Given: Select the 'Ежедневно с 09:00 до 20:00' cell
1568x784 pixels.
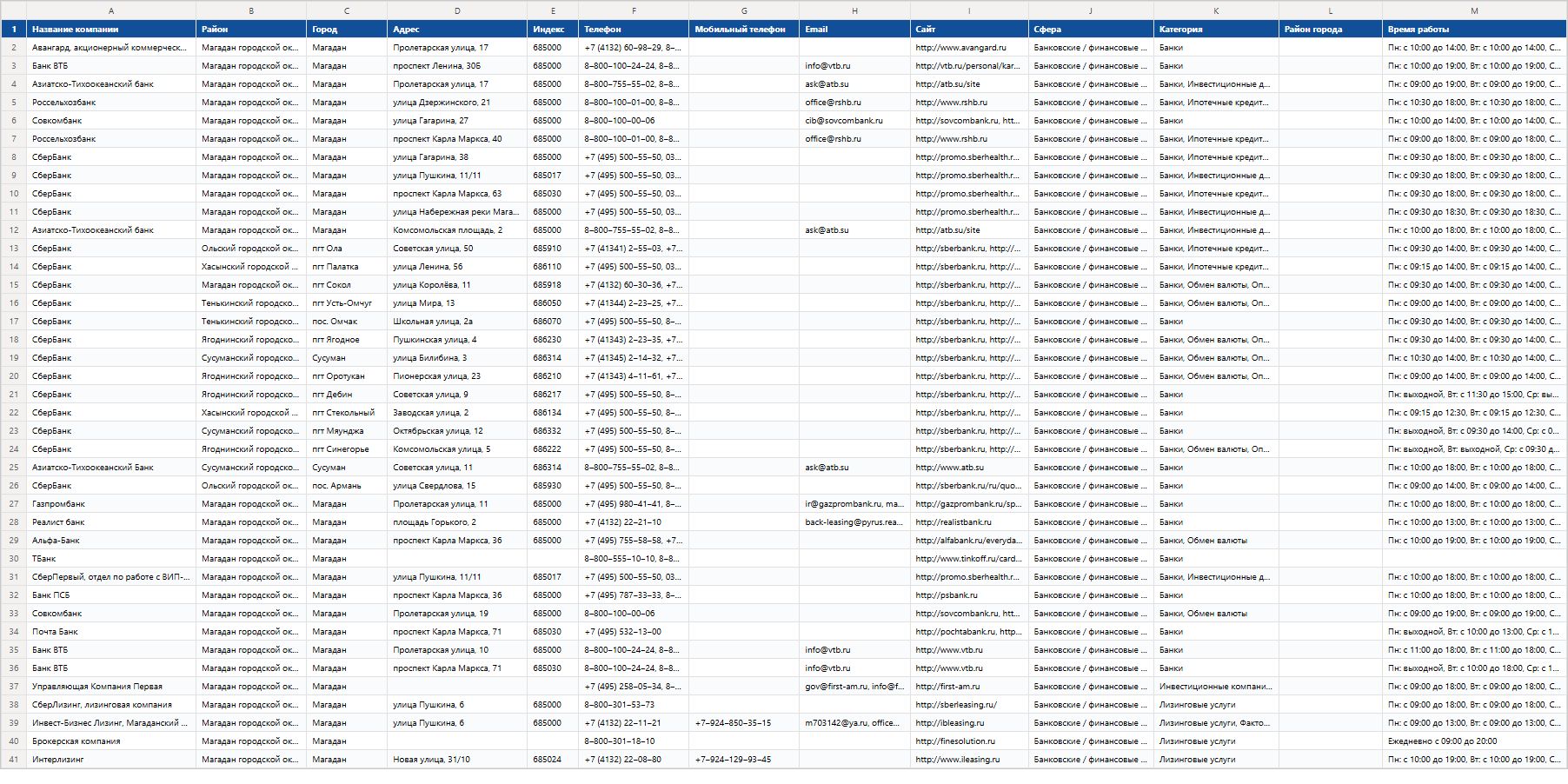Looking at the screenshot, I should [x=1474, y=741].
